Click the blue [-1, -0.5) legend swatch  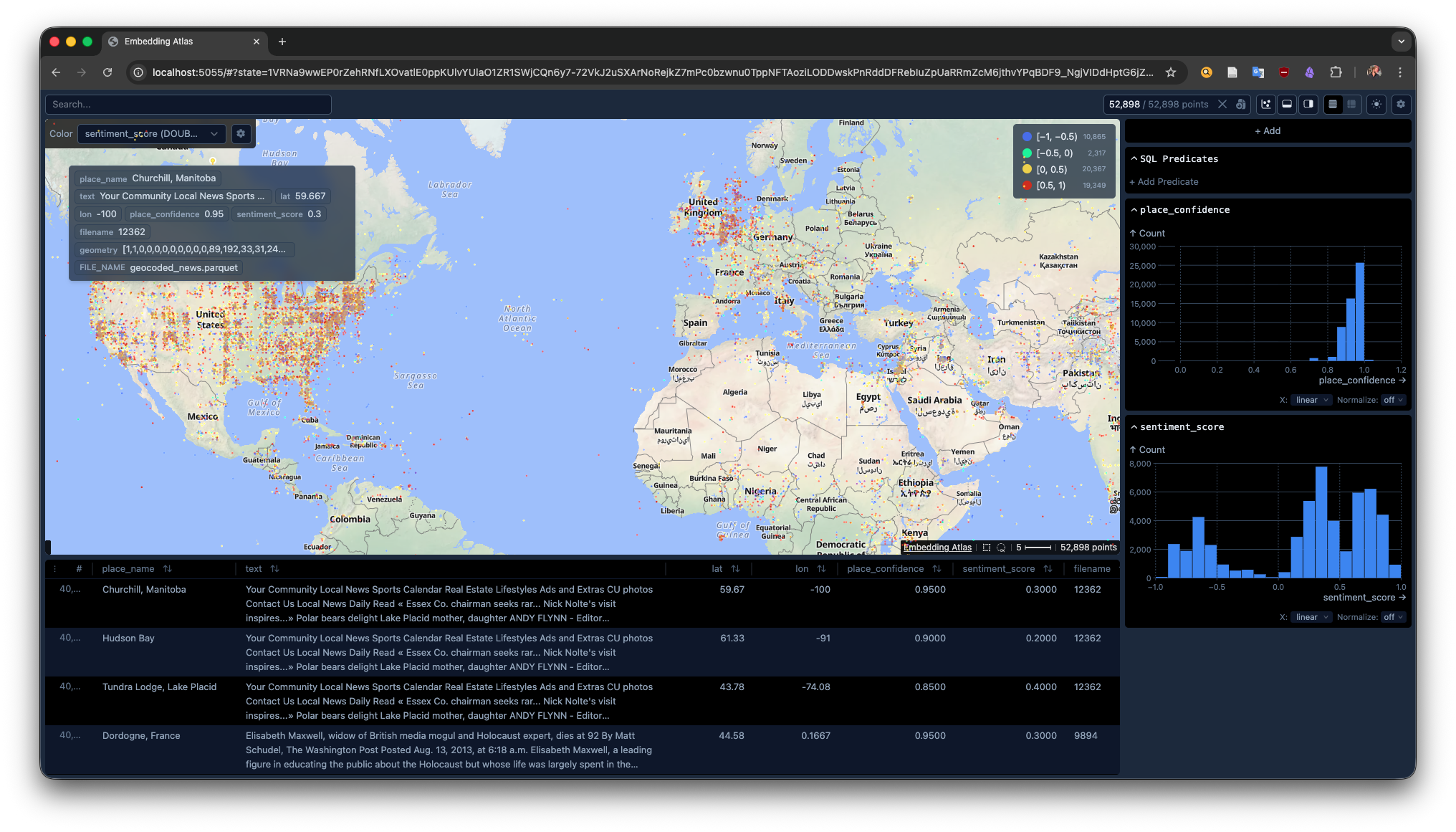click(x=1027, y=137)
